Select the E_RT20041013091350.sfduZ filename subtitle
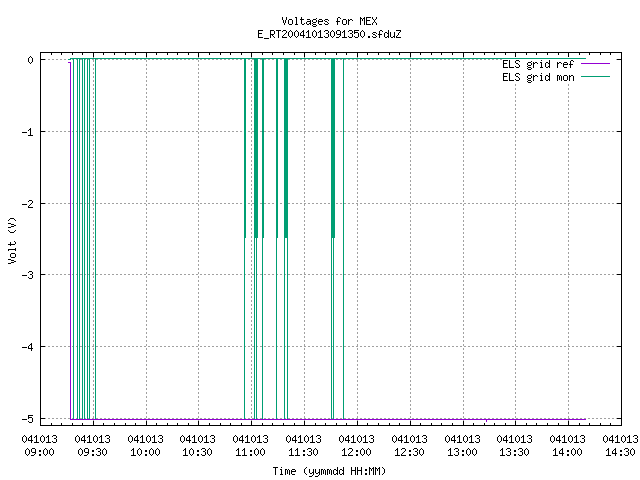The image size is (640, 480). click(x=329, y=34)
